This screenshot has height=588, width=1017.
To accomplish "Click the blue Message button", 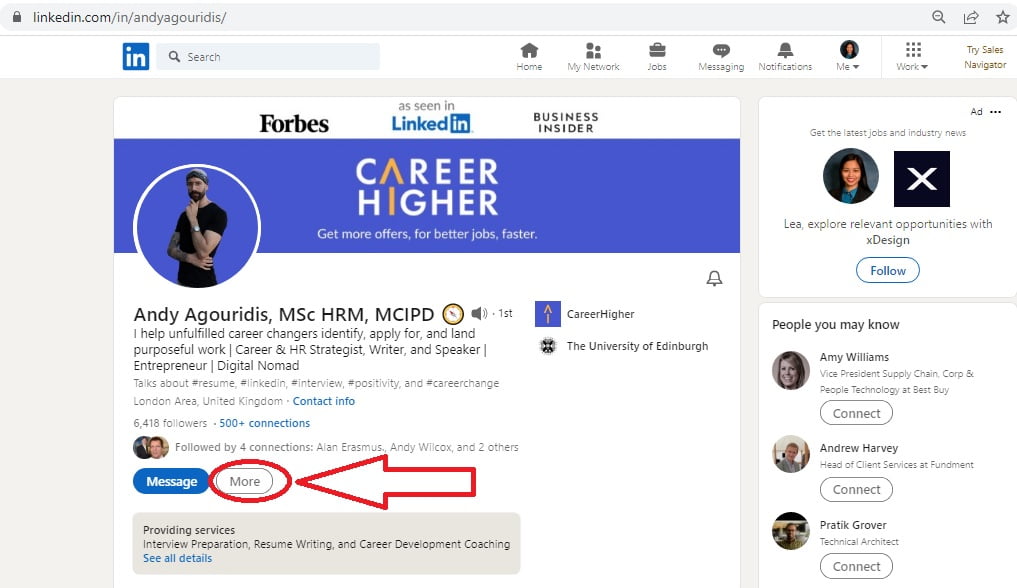I will (x=171, y=482).
